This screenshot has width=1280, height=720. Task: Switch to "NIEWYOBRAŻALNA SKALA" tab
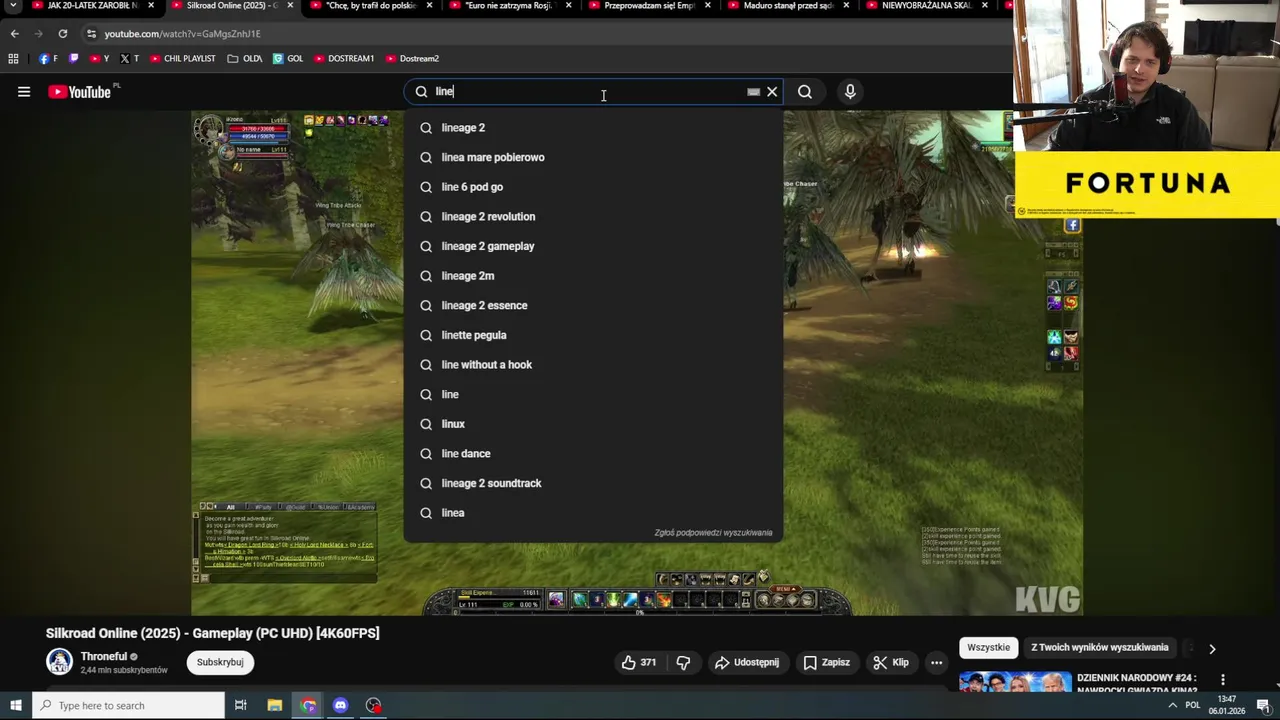[x=925, y=6]
